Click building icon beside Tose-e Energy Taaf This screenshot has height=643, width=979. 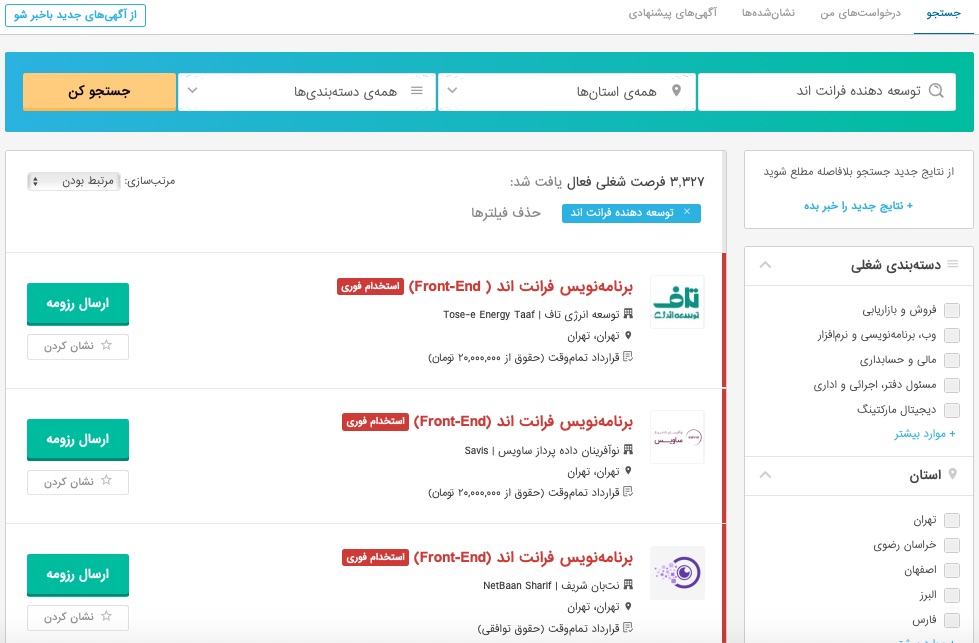(x=628, y=313)
